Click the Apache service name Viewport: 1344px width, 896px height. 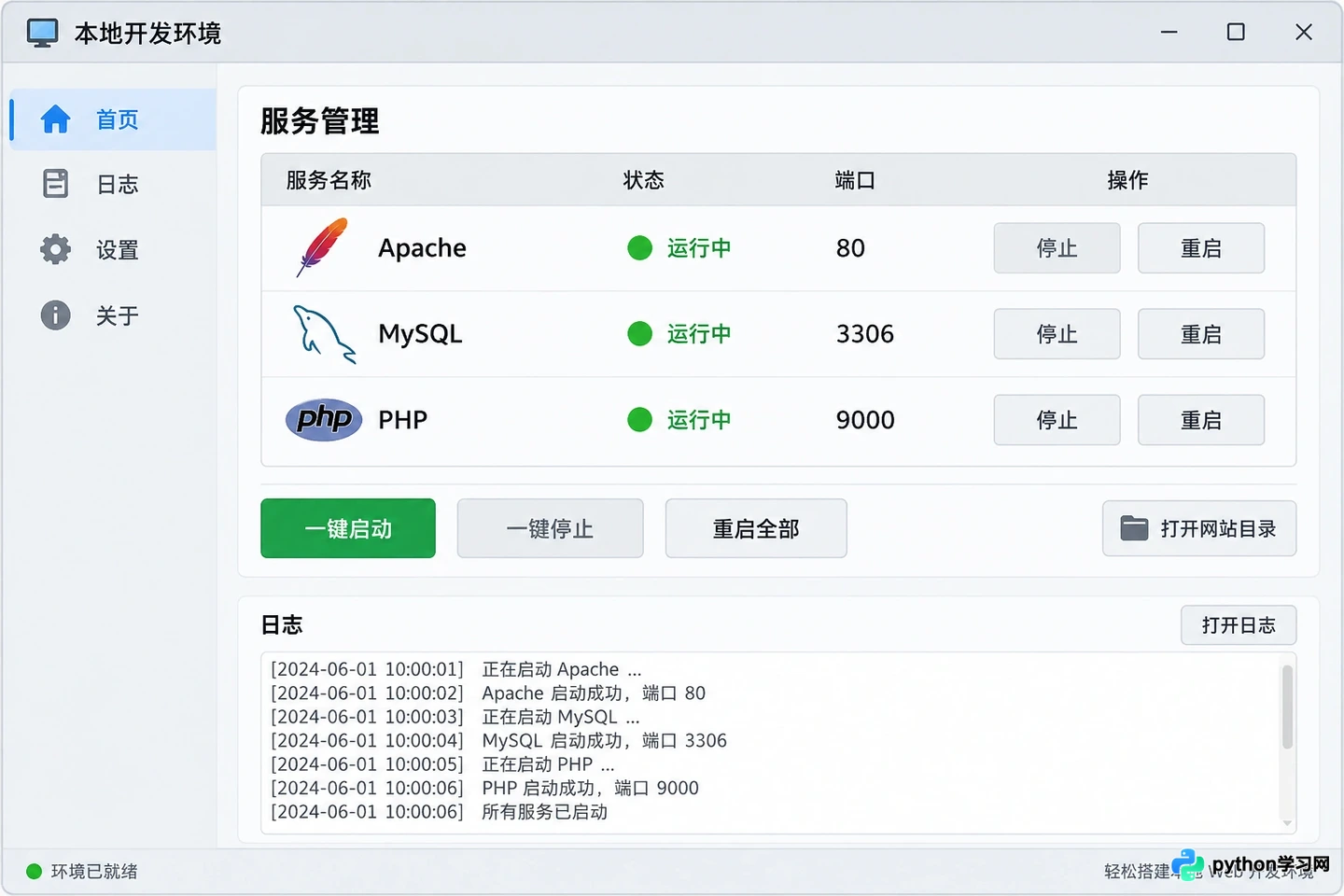tap(422, 248)
